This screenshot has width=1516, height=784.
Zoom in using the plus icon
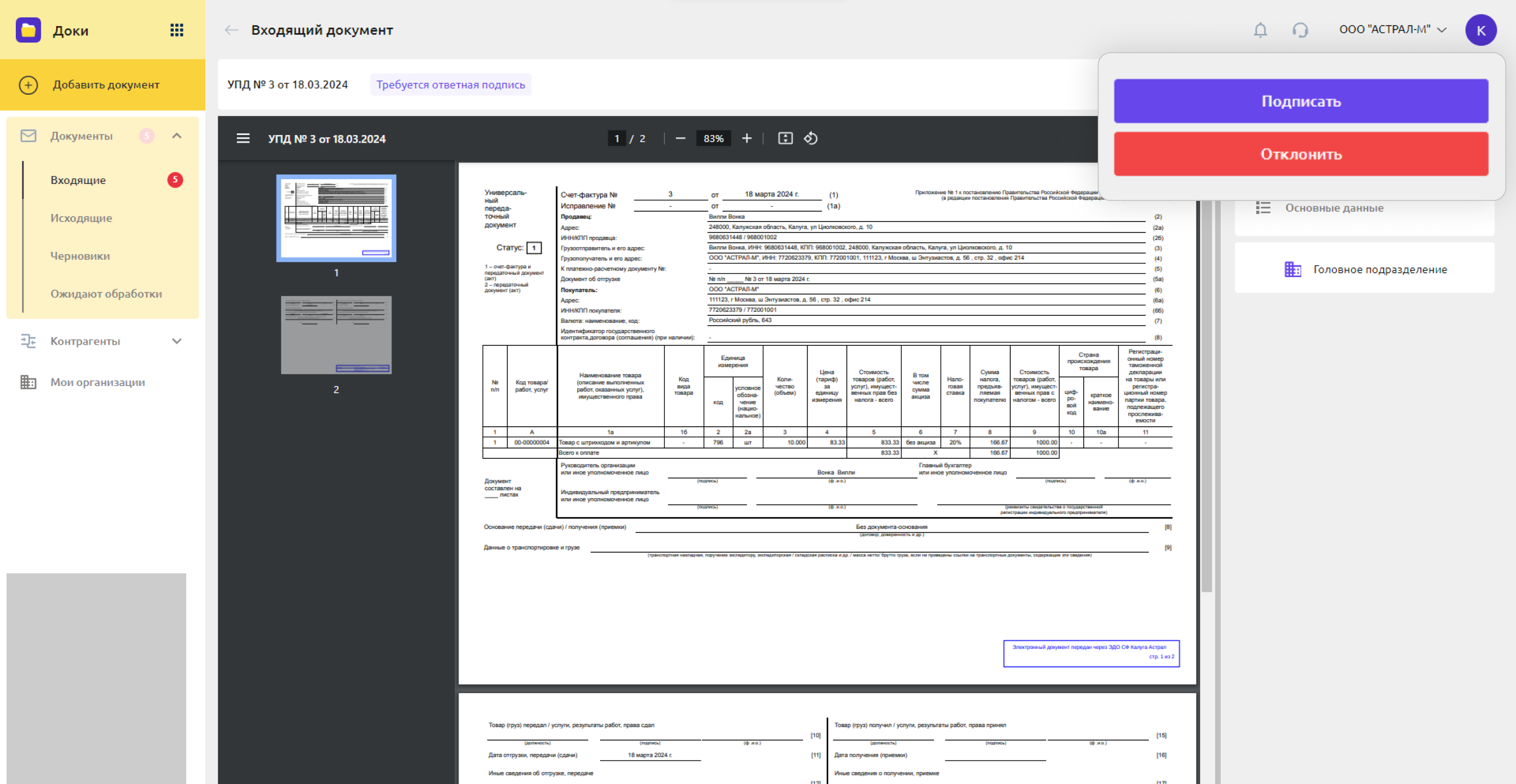(x=746, y=138)
